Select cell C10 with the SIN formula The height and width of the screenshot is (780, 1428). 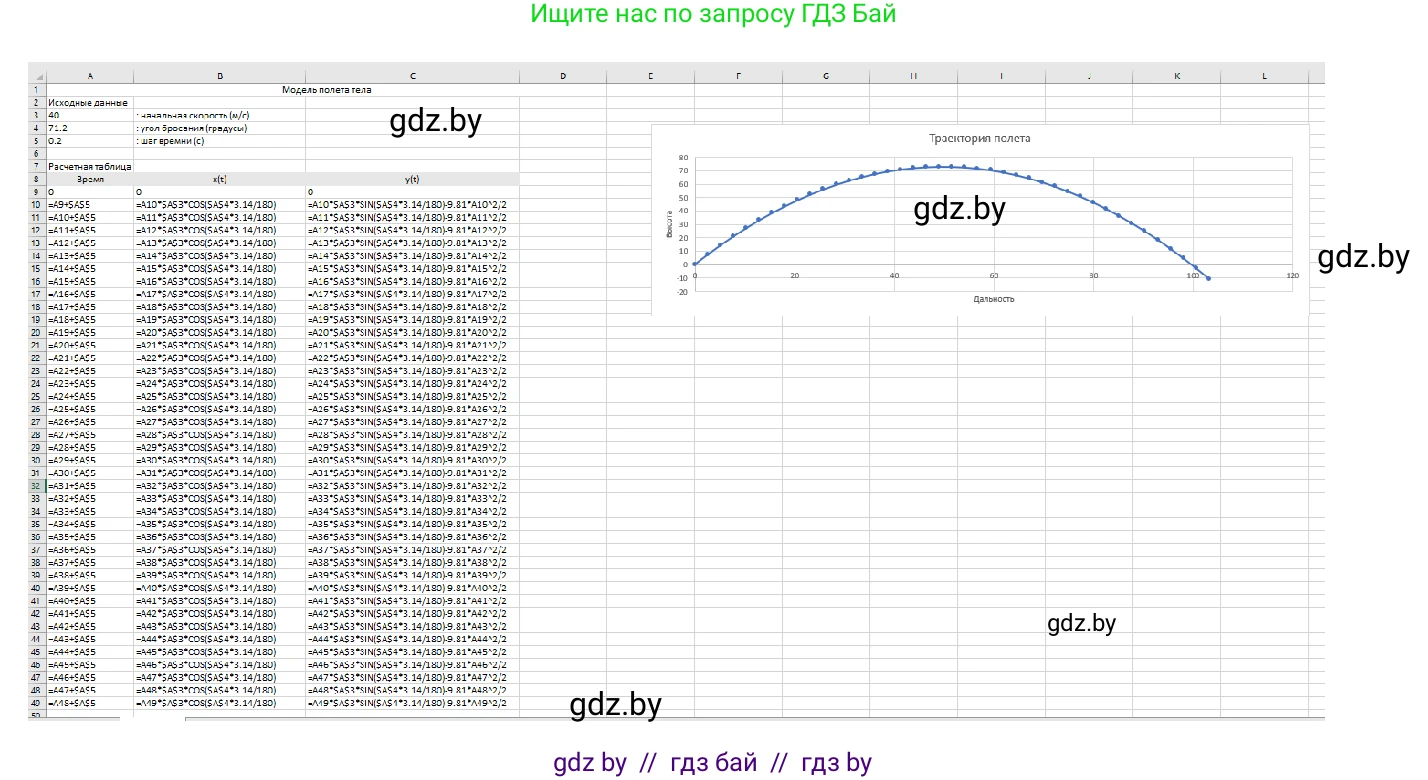(412, 204)
